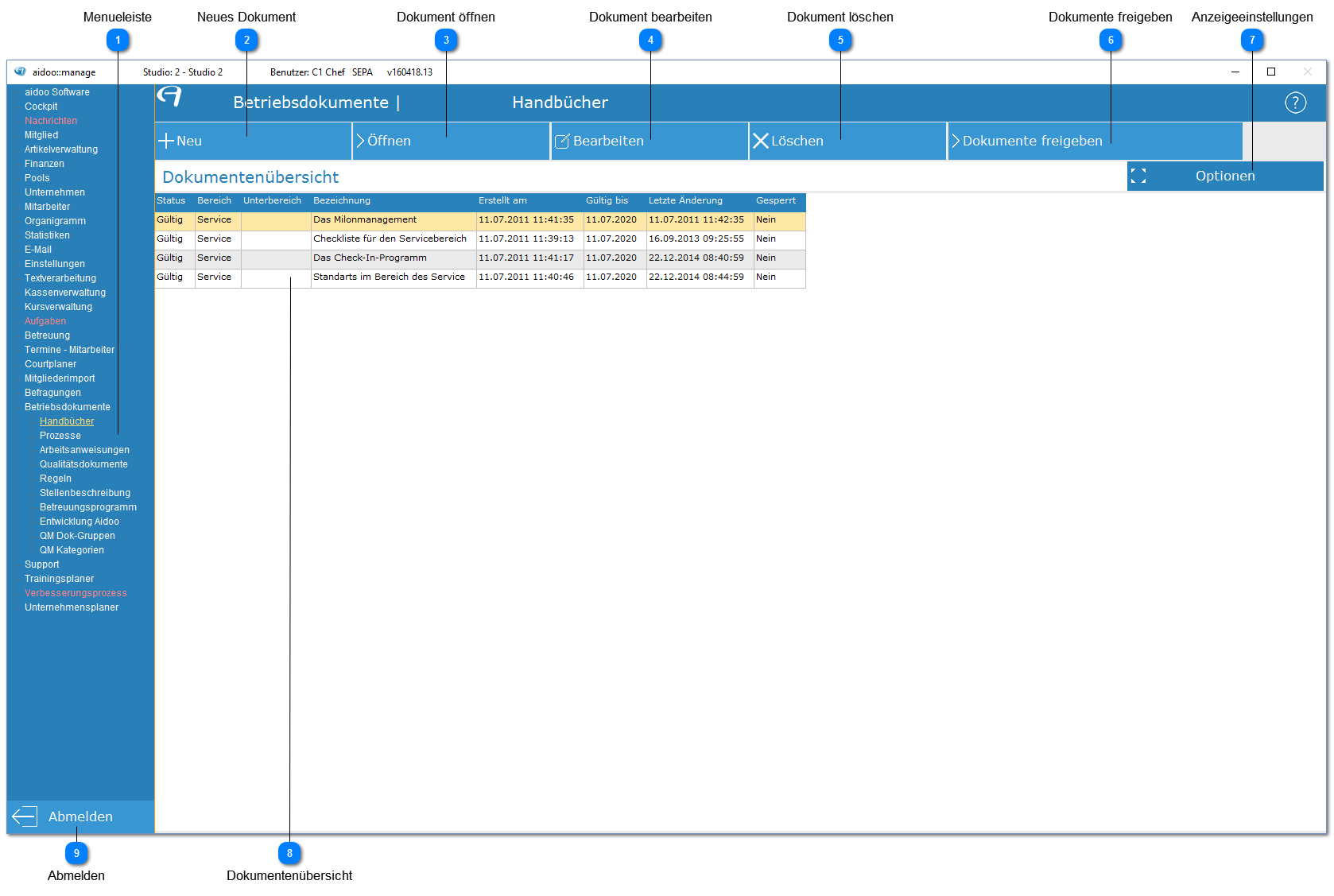Click the X icon next to Löschen

pos(761,141)
